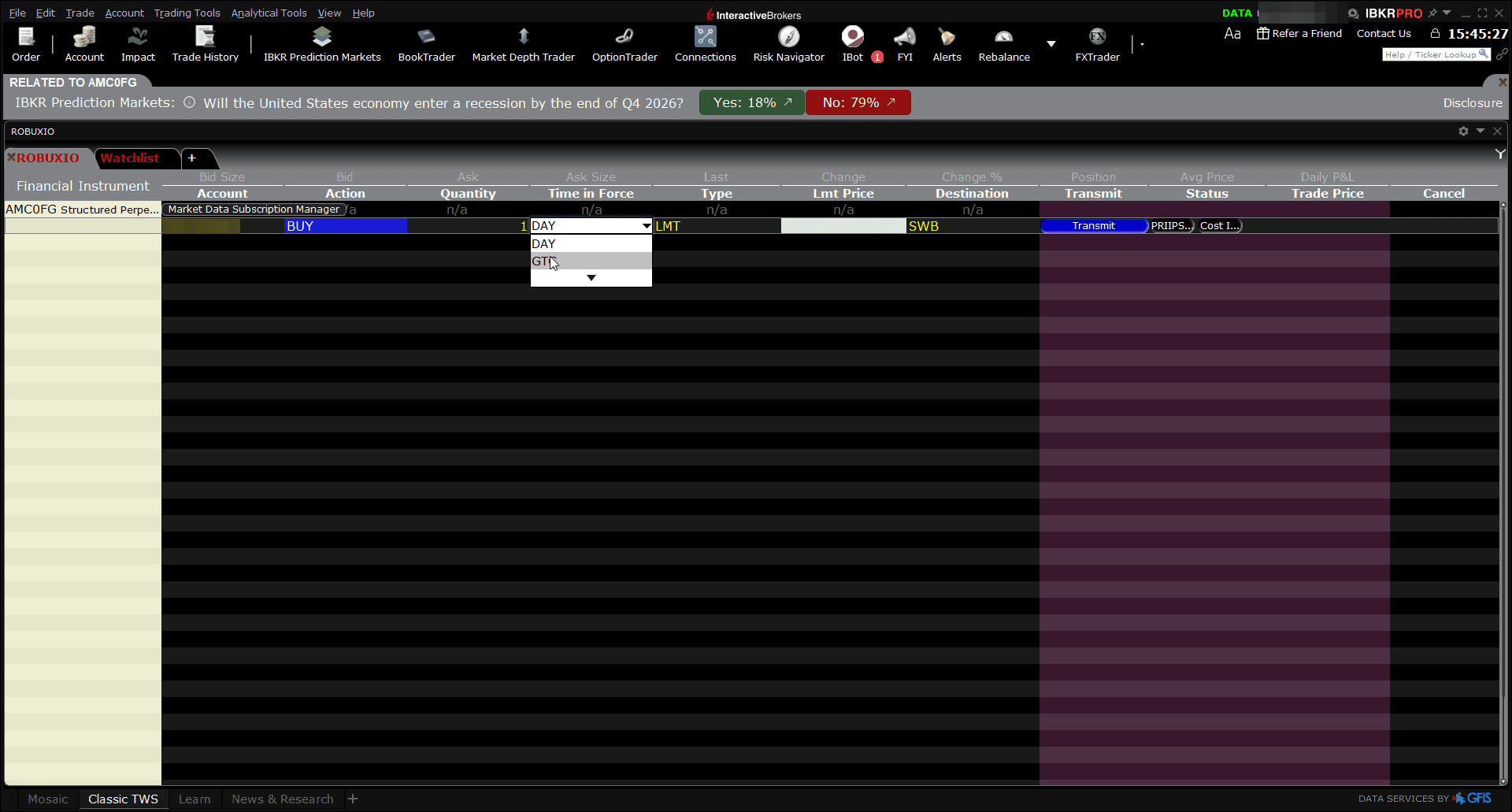Launch the Impact dashboard icon
The width and height of the screenshot is (1512, 812).
pos(138,44)
